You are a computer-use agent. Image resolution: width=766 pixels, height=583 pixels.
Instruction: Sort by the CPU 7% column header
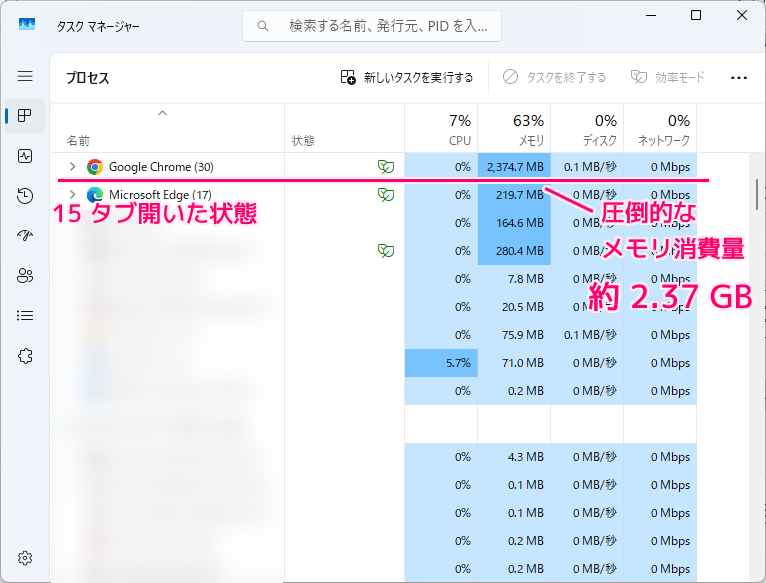click(x=441, y=129)
